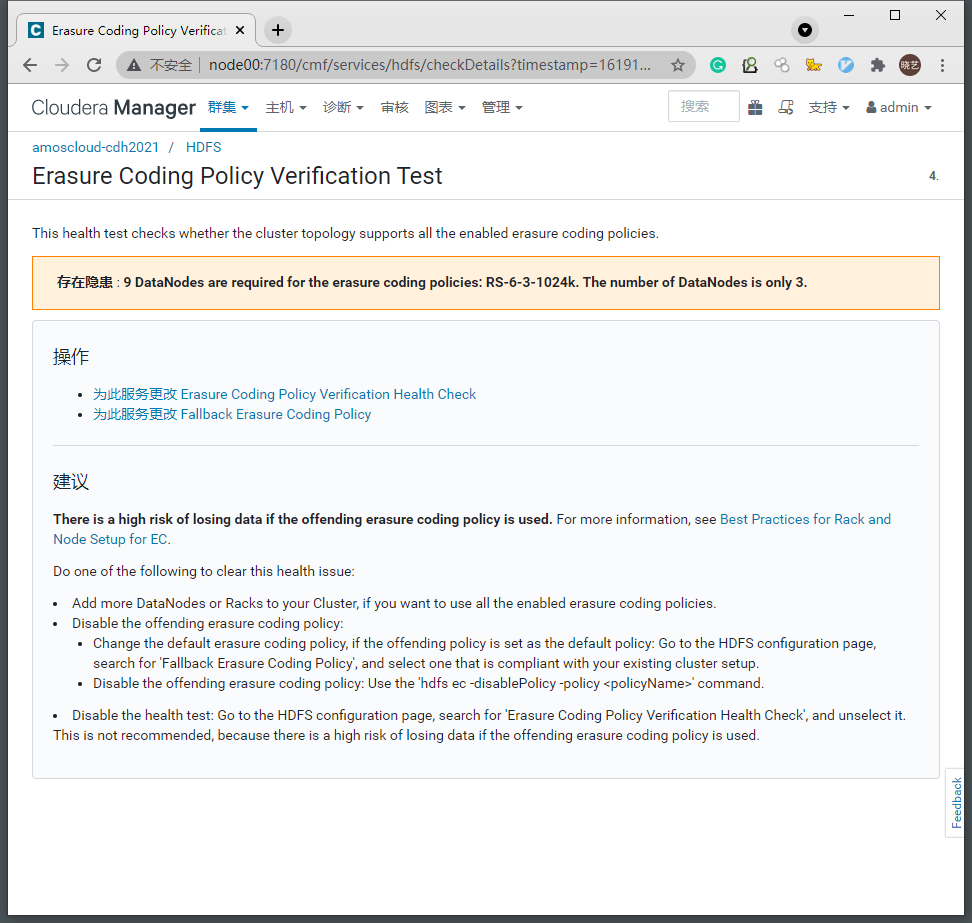
Task: Open the browser profile avatar
Action: click(x=910, y=65)
